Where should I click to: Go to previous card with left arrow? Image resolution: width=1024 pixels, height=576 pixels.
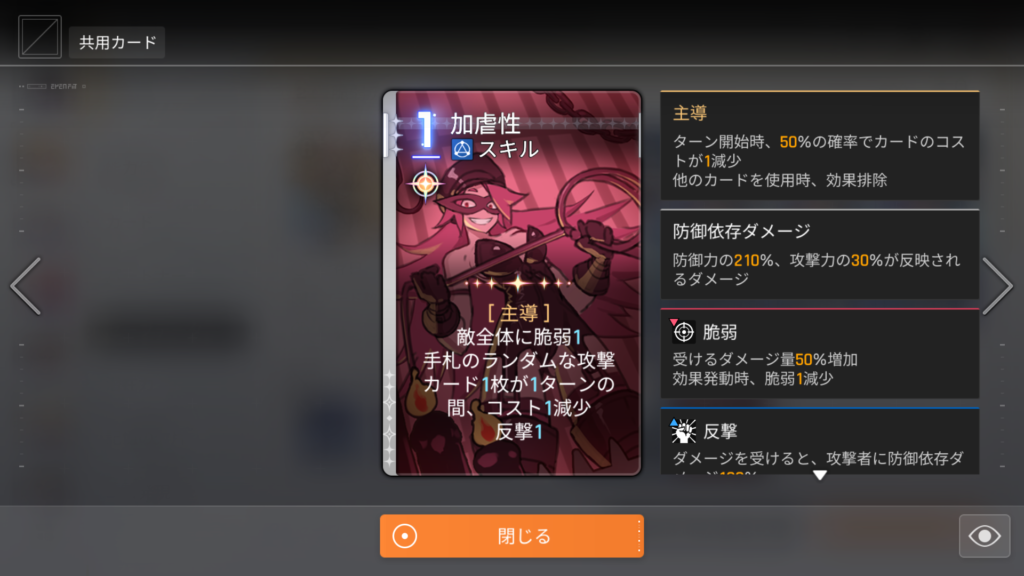click(26, 286)
